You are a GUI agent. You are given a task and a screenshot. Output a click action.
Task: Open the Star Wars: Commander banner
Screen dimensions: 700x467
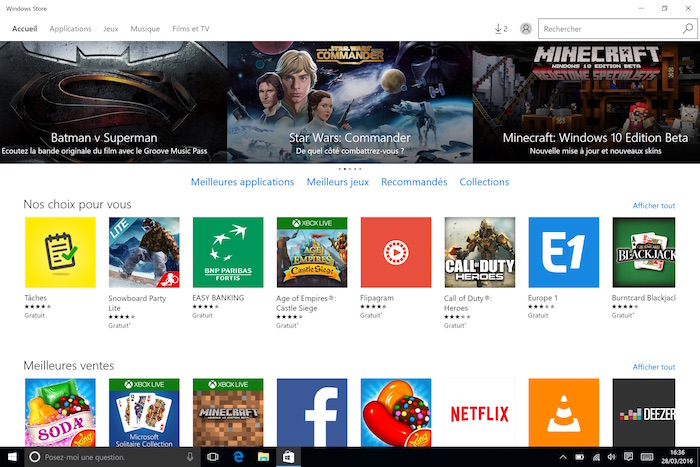coord(349,100)
